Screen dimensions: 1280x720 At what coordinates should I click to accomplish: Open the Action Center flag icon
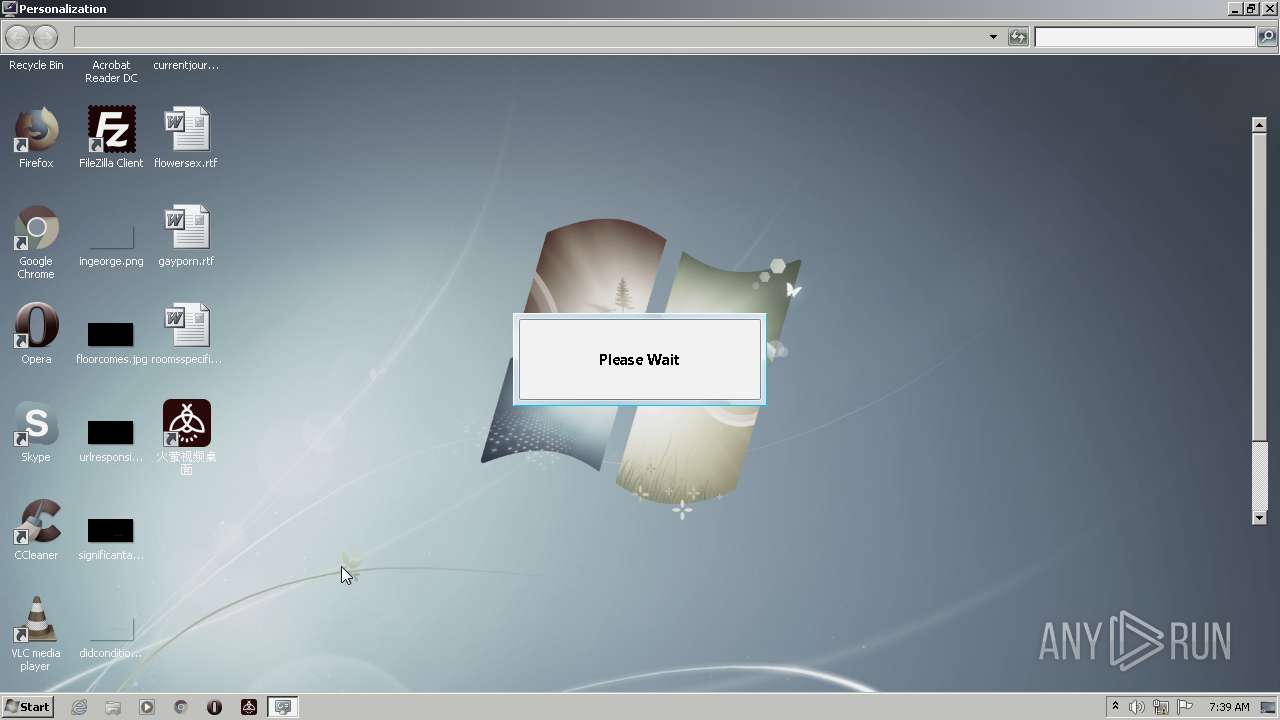(1185, 707)
